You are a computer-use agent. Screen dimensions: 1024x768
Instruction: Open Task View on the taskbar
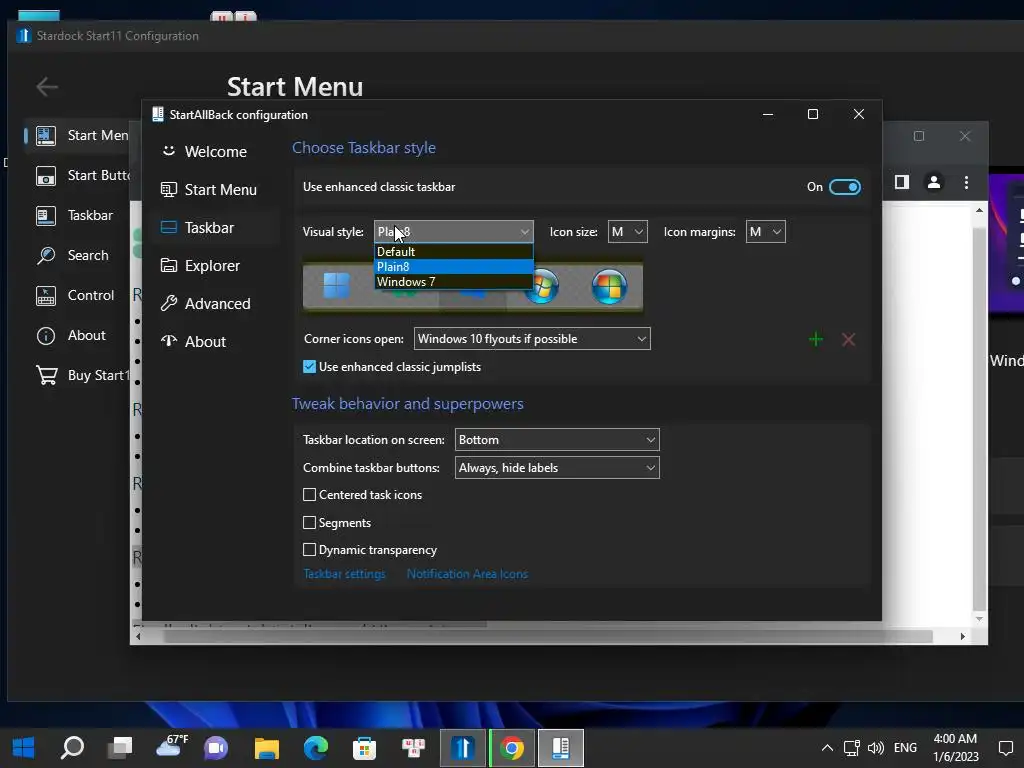[121, 747]
